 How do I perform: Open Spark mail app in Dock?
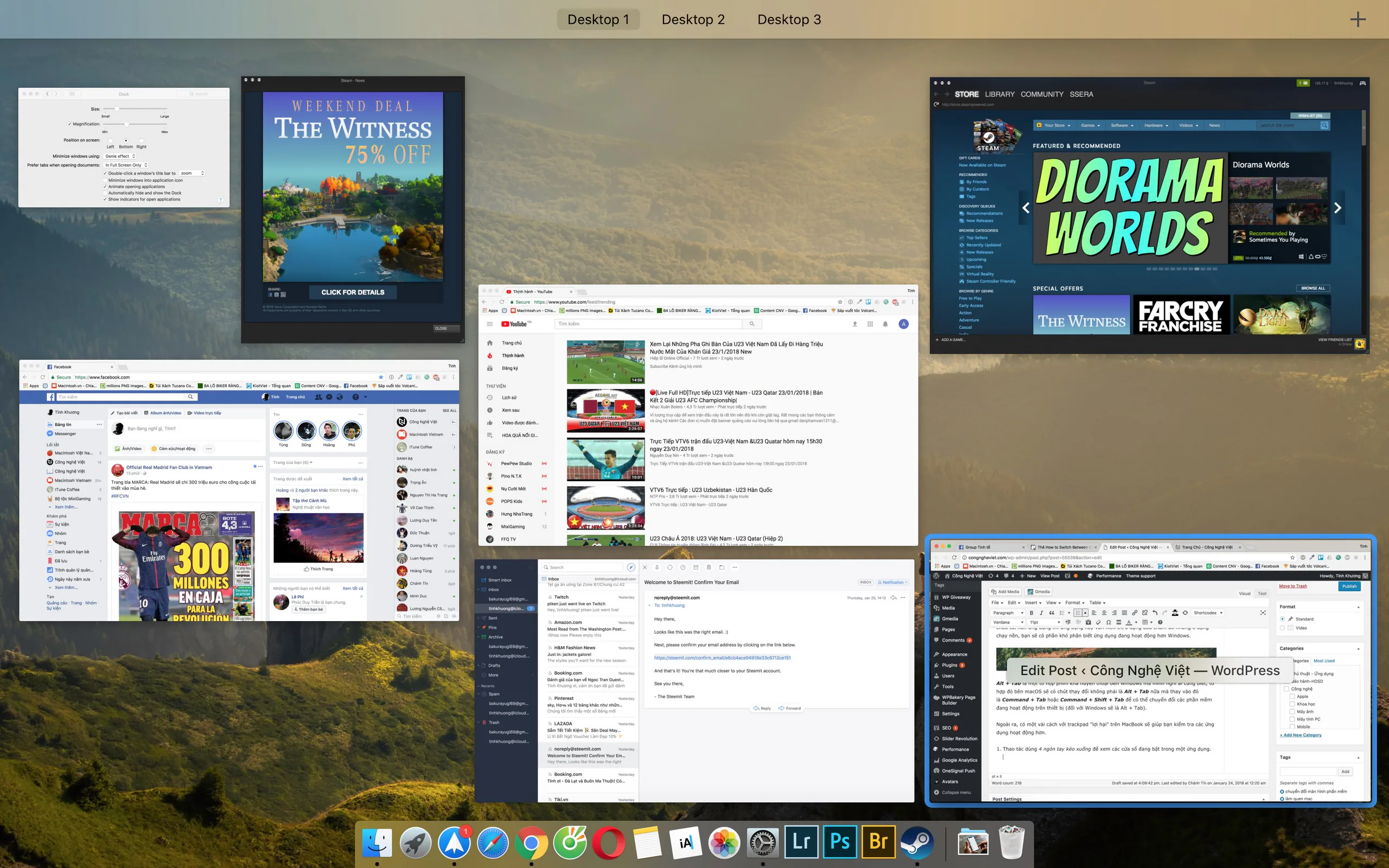tap(454, 842)
